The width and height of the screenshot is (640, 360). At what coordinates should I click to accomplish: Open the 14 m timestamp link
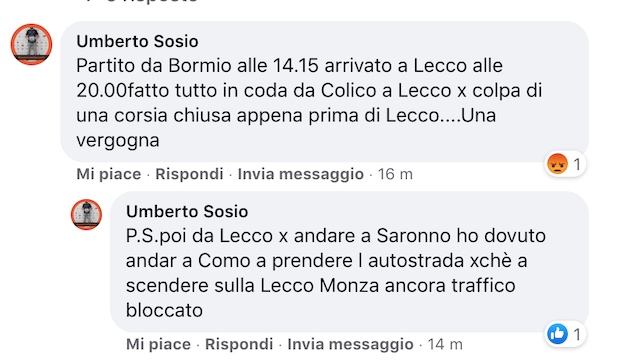click(x=445, y=344)
